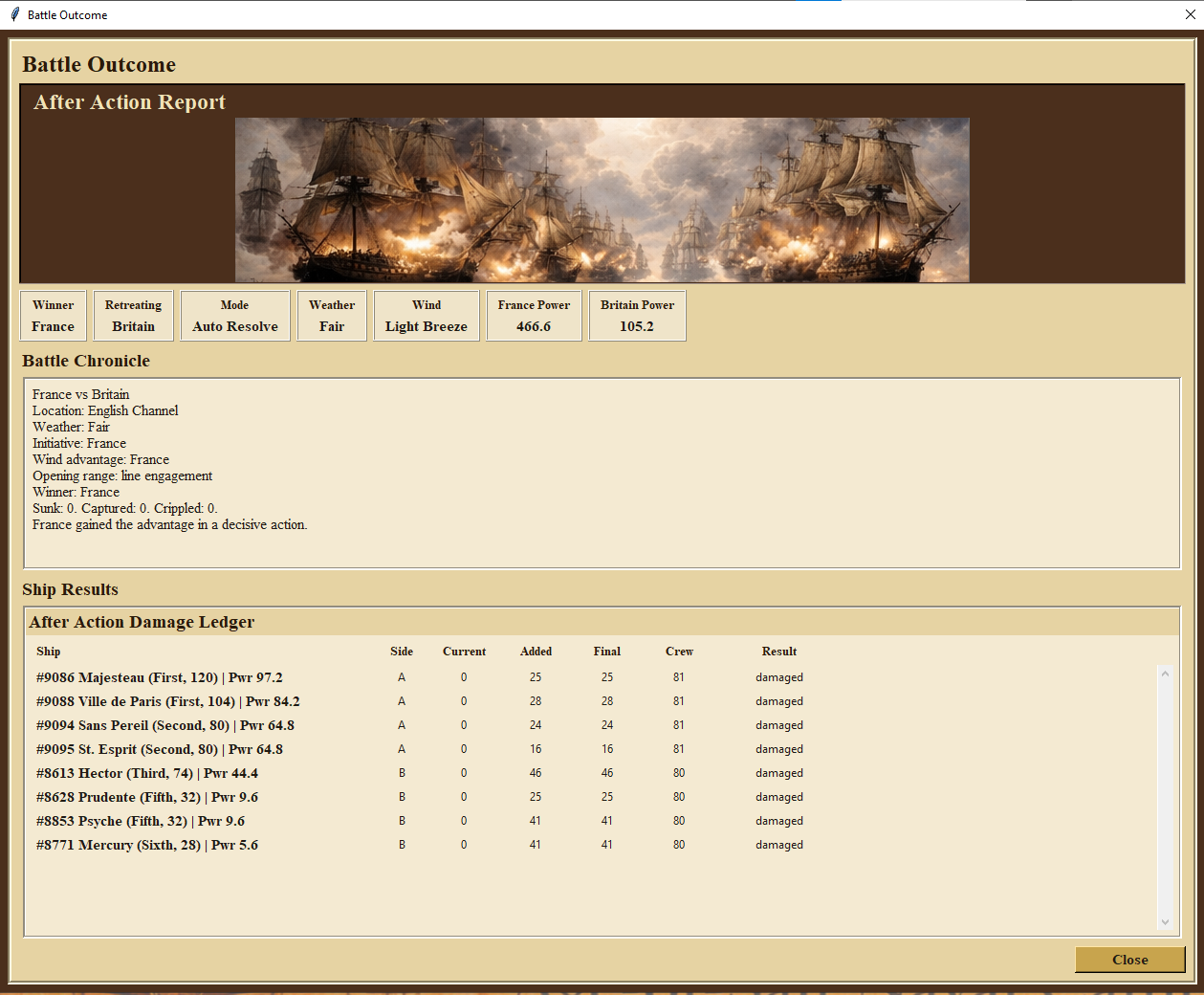Click the naval battle banner image
The width and height of the screenshot is (1204, 995).
[x=602, y=200]
